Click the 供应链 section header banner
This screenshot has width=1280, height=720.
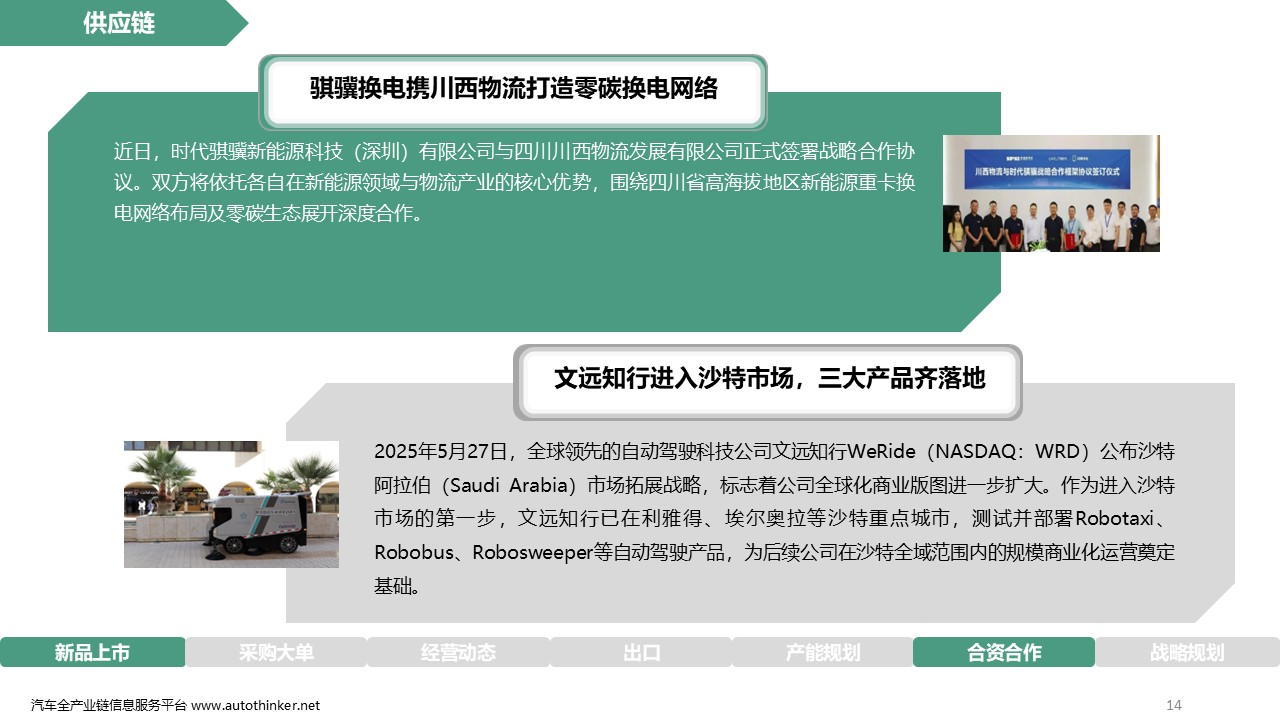click(x=119, y=23)
